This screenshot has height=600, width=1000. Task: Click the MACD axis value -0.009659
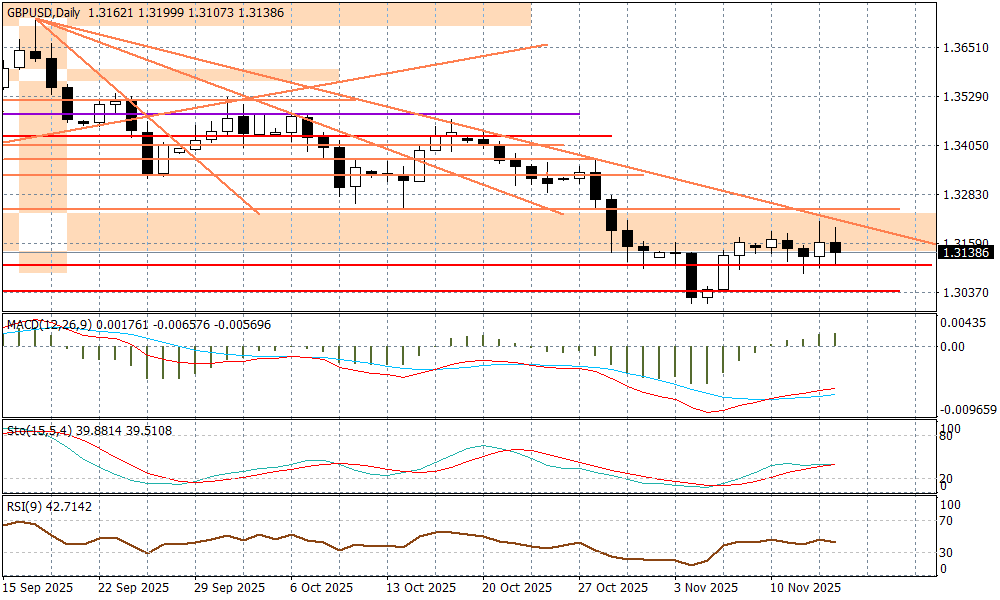(x=965, y=410)
